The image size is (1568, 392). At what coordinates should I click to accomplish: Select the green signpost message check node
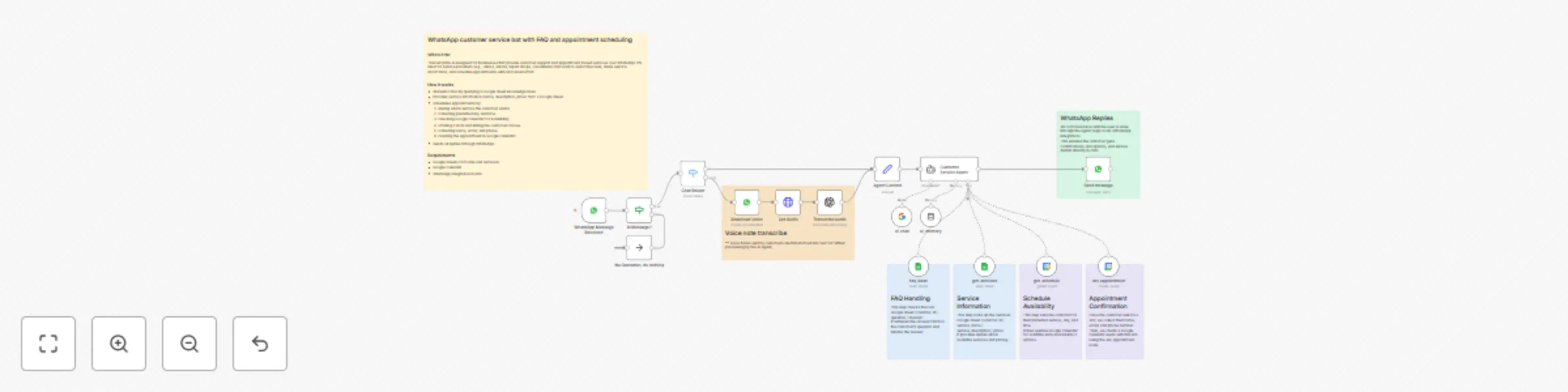tap(639, 210)
